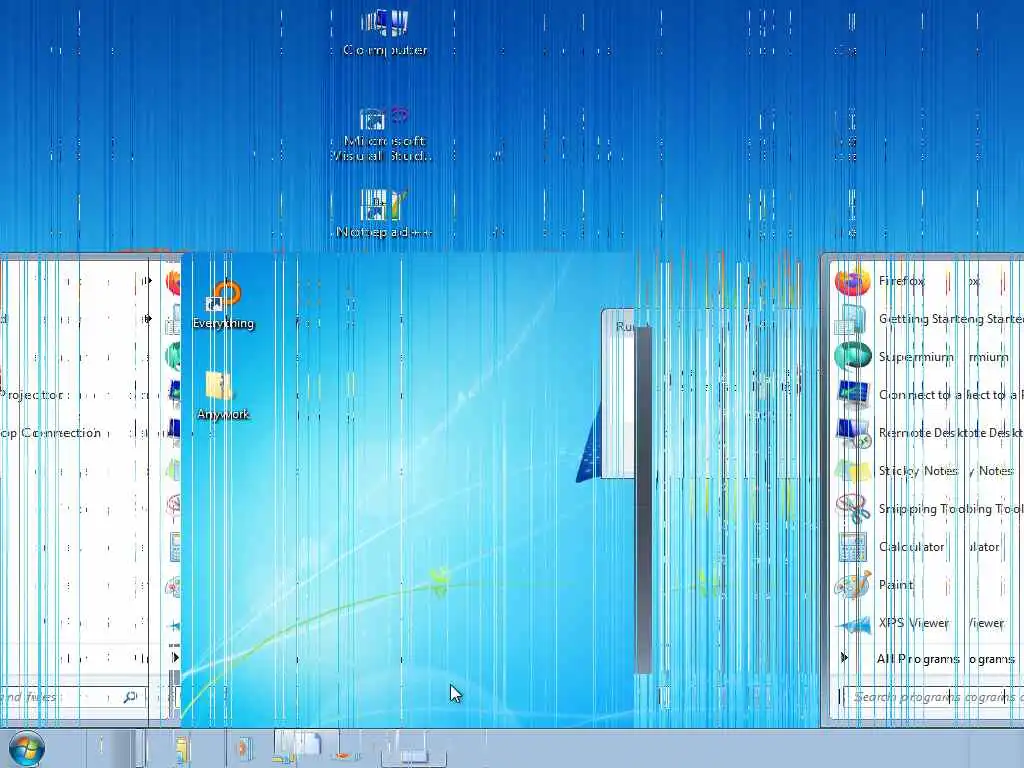Launch the Snipping Tool
Image resolution: width=1024 pixels, height=768 pixels.
927,509
